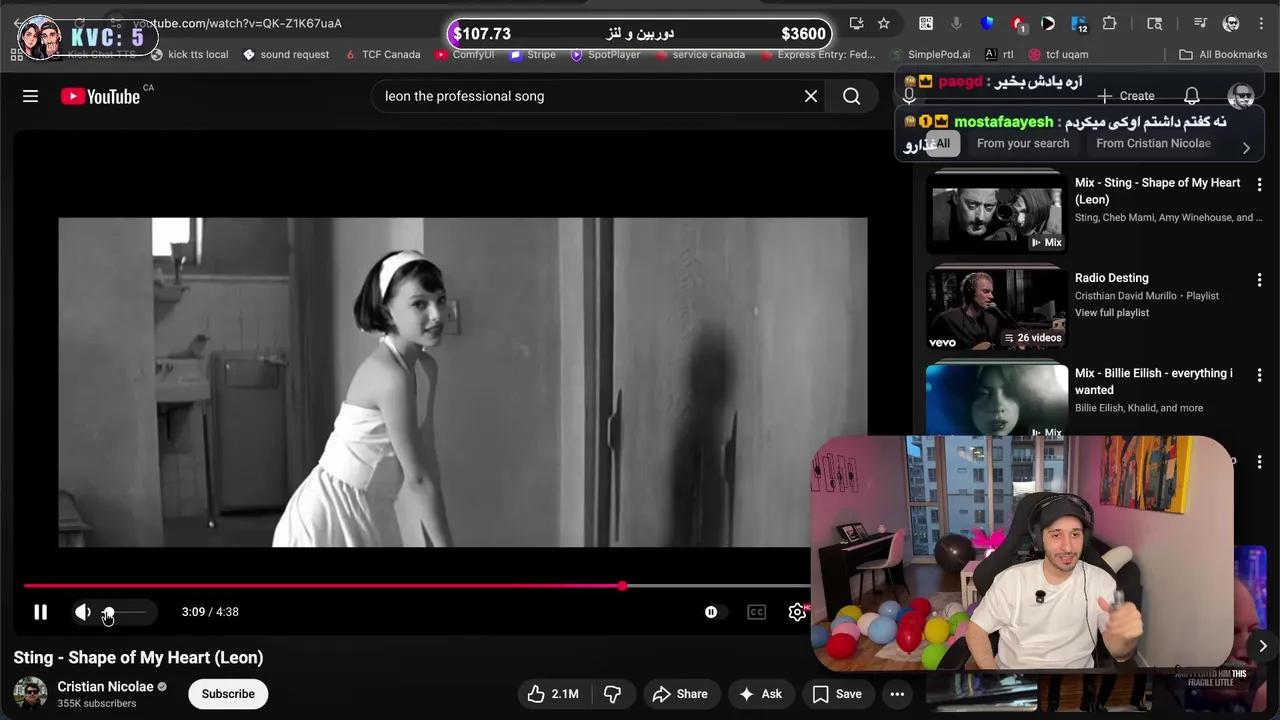1280x720 pixels.
Task: Open the sound request bookmark
Action: pos(286,54)
